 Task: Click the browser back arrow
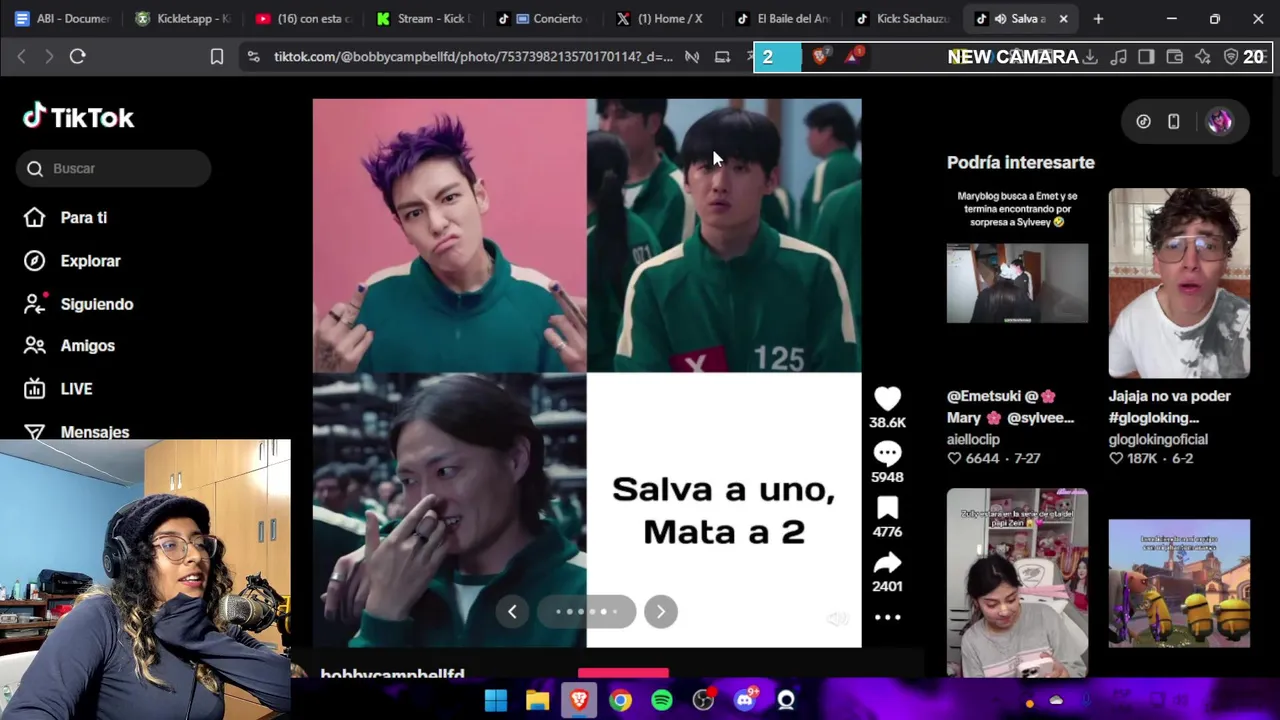click(21, 57)
